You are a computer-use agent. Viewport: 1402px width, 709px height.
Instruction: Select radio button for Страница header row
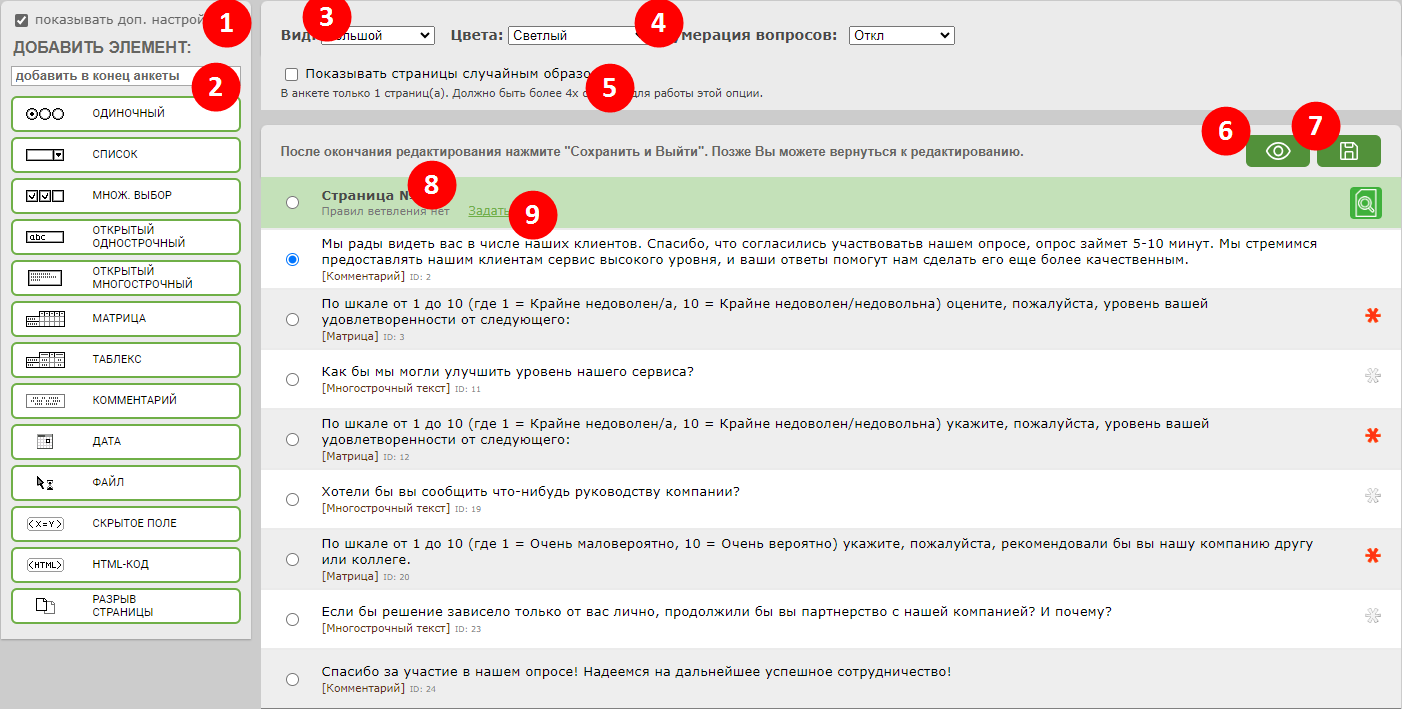click(x=292, y=203)
